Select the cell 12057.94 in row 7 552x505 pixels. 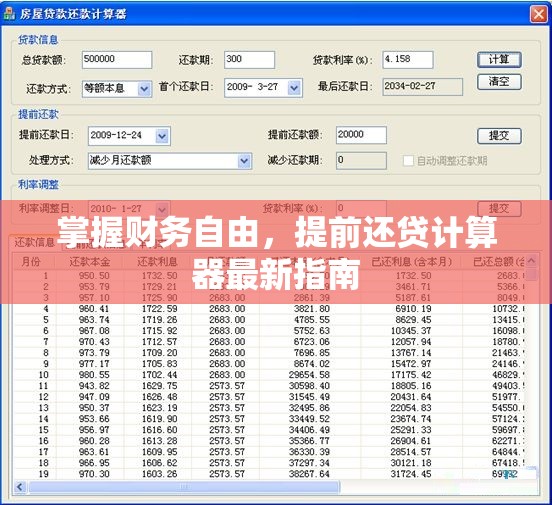coord(411,342)
